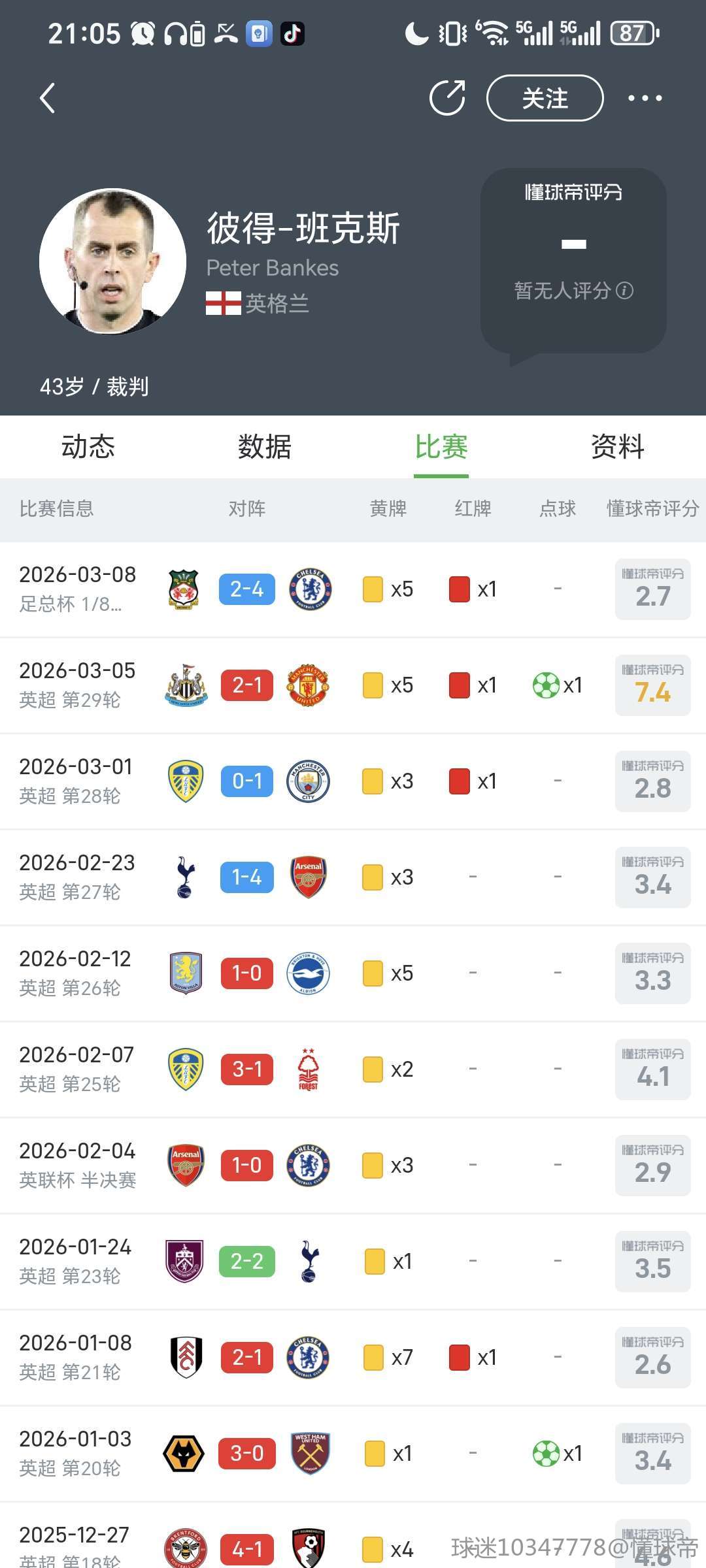Tap the back arrow icon

point(47,99)
